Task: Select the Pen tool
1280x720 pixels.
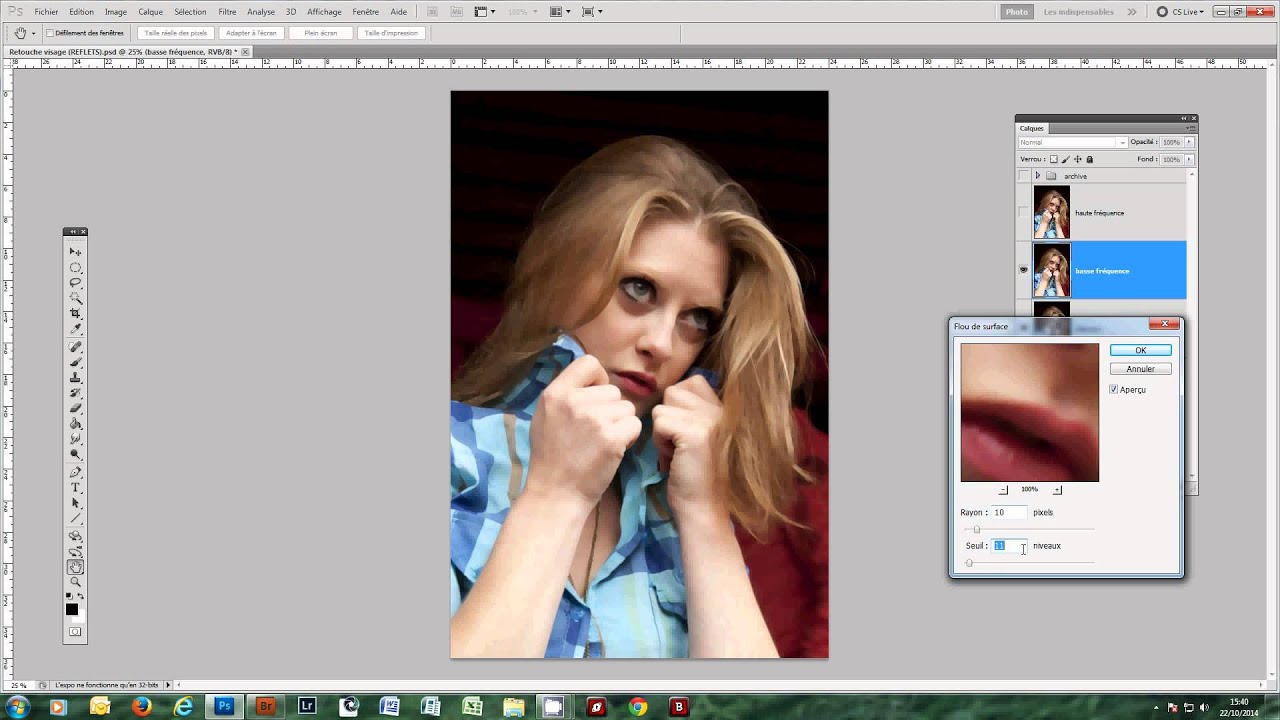Action: [x=75, y=473]
